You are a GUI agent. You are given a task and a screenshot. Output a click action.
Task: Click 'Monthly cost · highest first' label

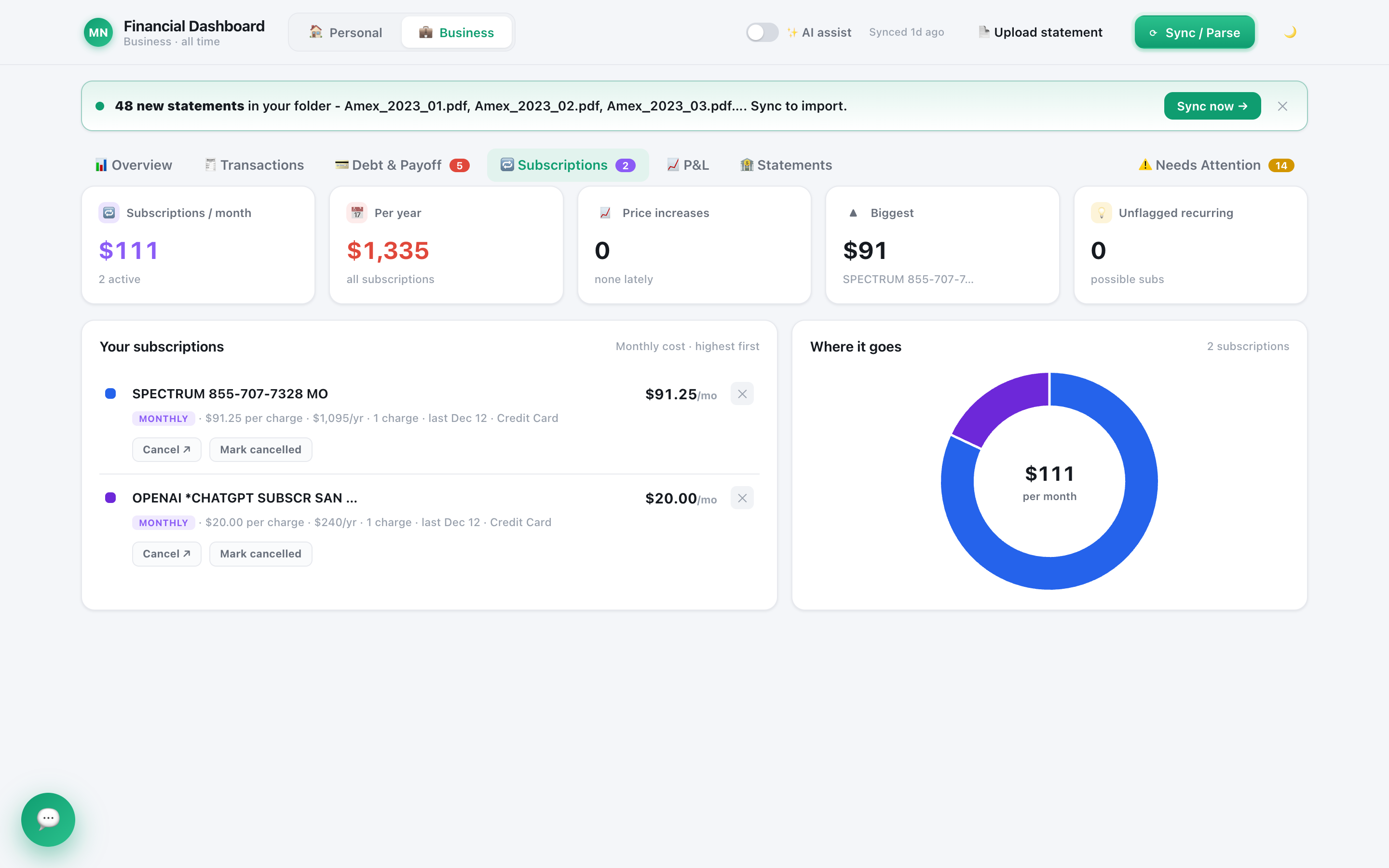pos(687,346)
